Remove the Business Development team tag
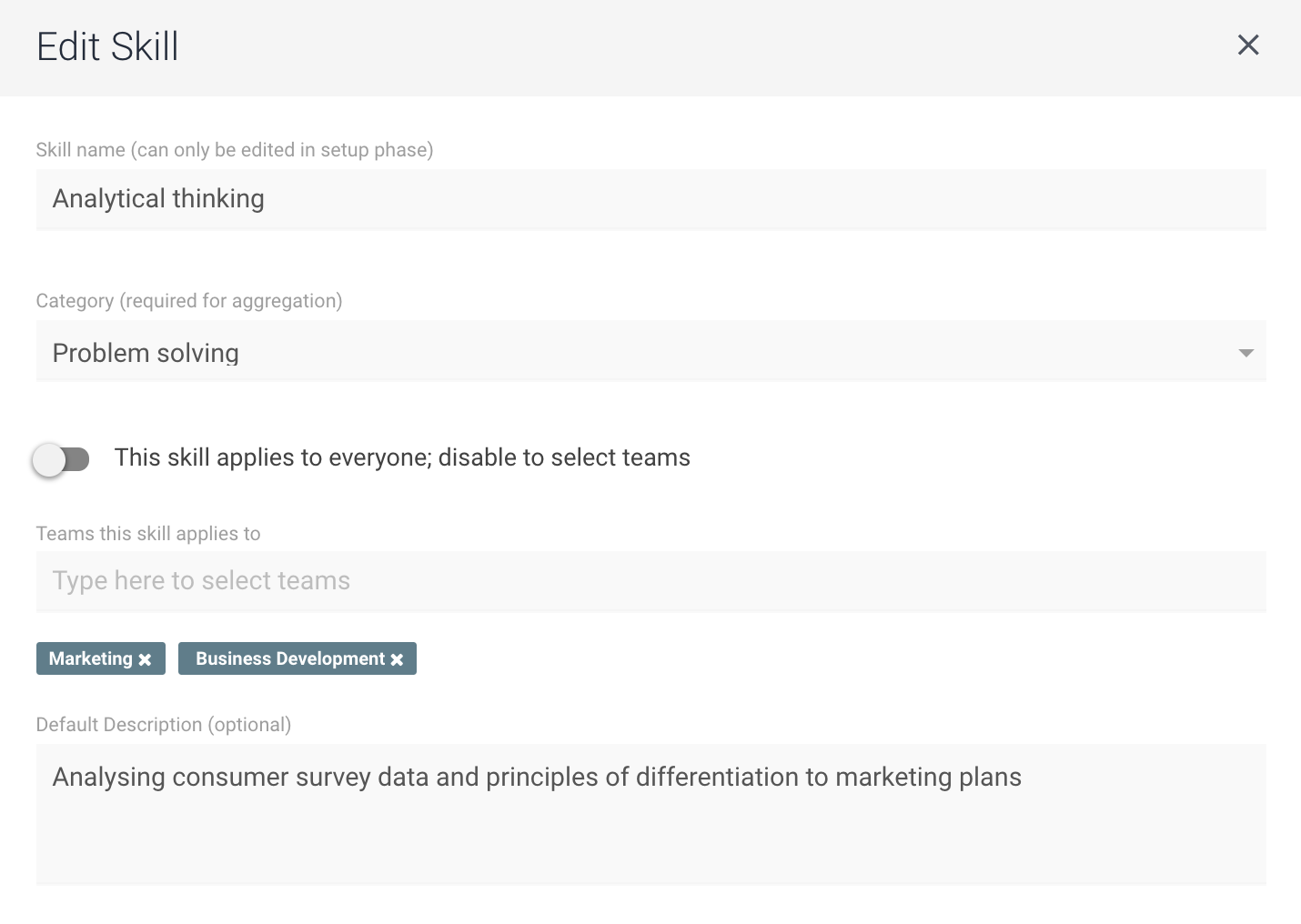1301x924 pixels. click(397, 660)
